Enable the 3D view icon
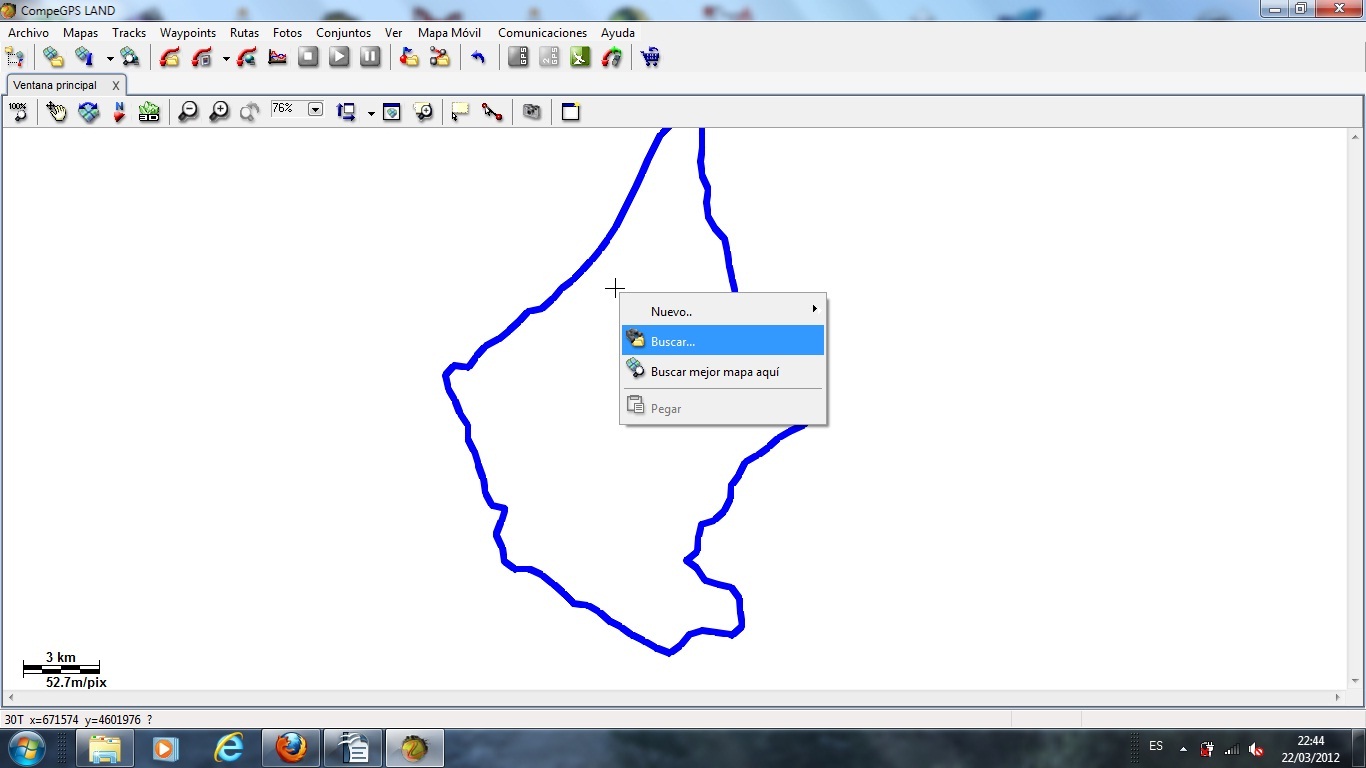Screen dimensions: 1366x768 [x=149, y=112]
